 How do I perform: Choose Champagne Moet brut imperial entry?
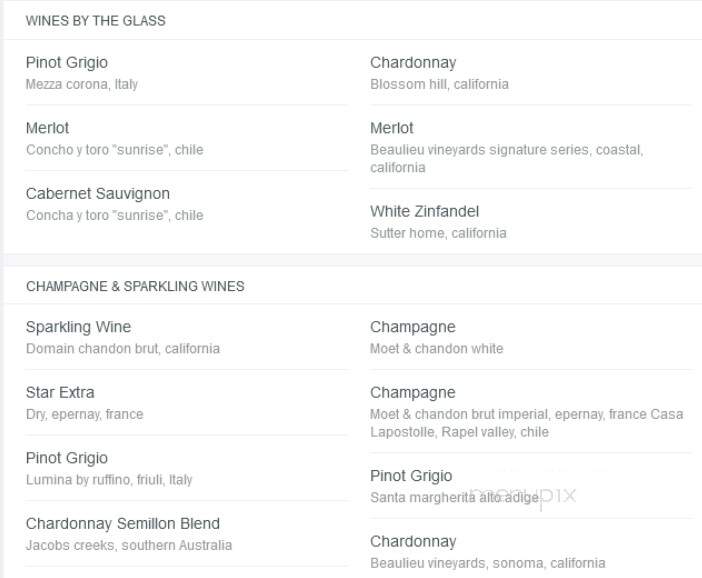tap(531, 411)
